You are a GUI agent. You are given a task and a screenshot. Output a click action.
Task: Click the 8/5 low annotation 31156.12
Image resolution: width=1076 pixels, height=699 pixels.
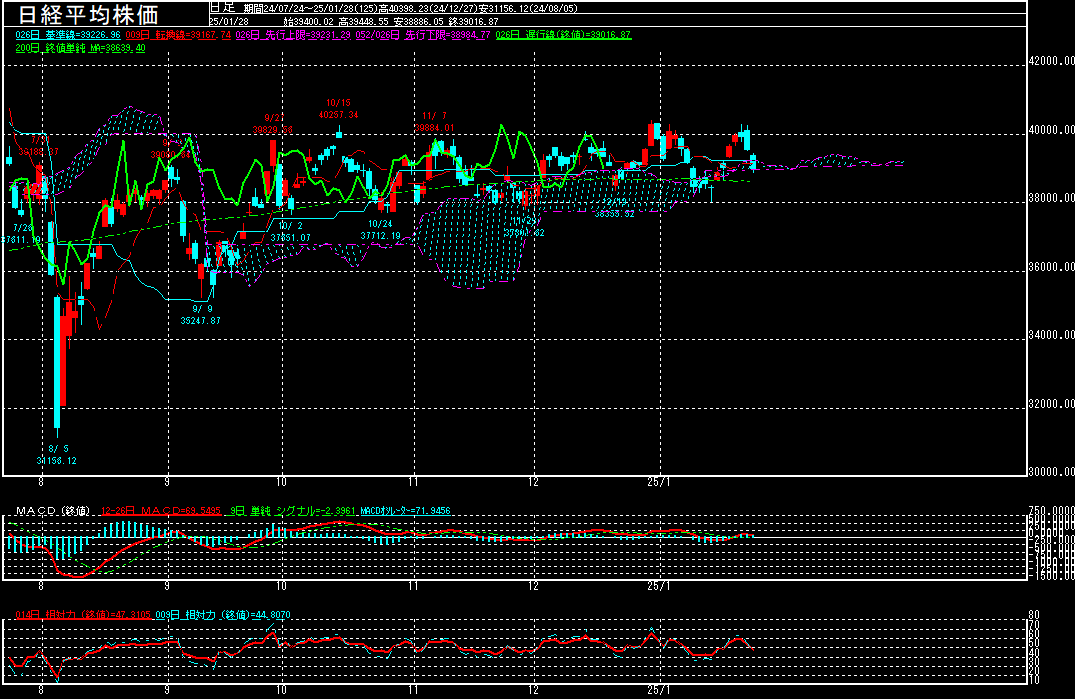56,461
